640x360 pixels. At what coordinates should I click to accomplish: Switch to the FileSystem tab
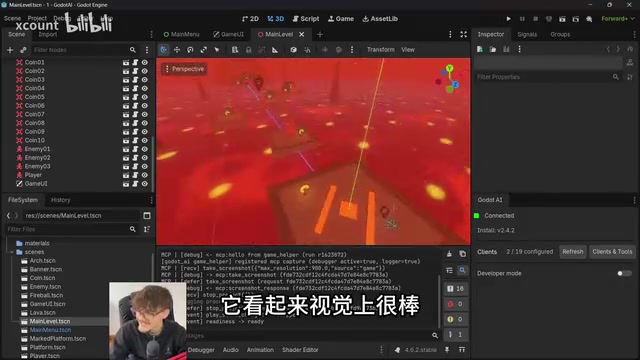coord(23,200)
